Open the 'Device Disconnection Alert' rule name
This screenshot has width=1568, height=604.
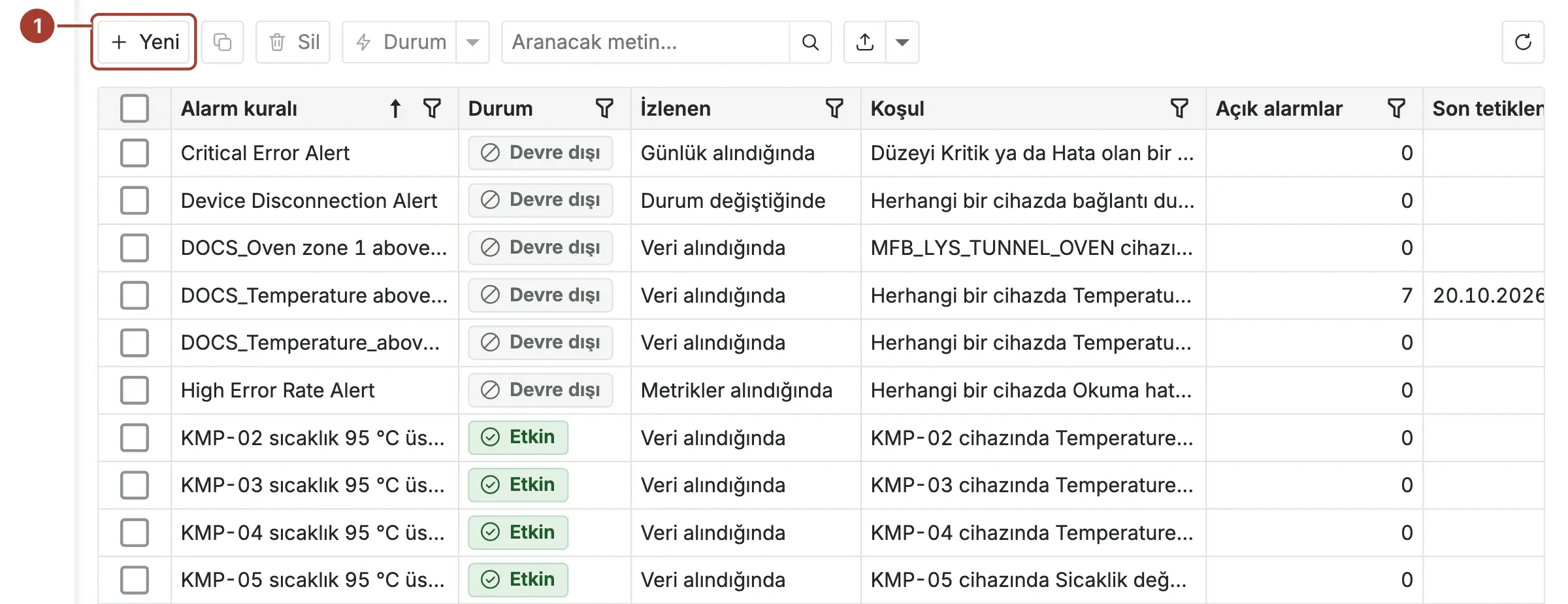coord(309,201)
